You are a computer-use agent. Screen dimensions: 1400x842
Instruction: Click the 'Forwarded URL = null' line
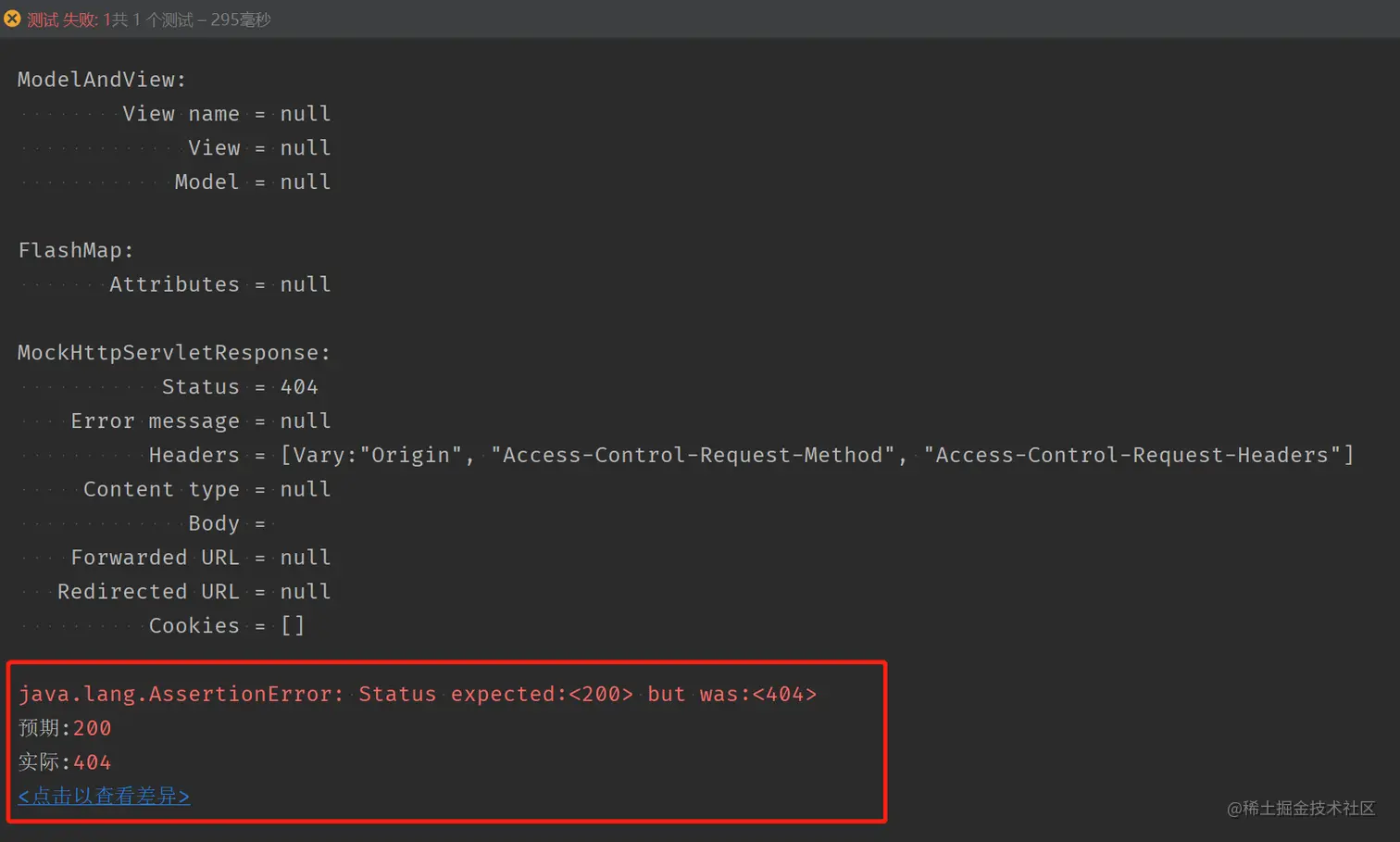point(200,558)
